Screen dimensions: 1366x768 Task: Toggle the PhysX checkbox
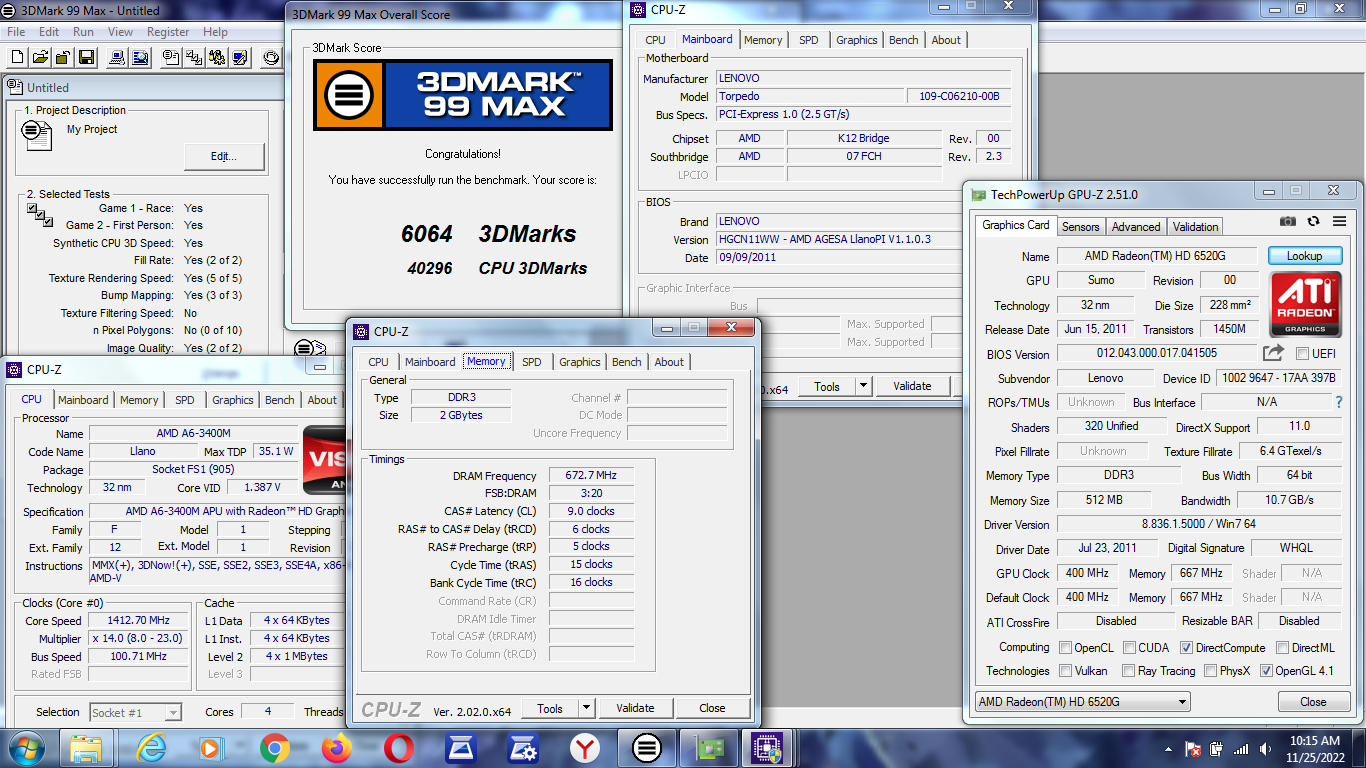(1211, 671)
